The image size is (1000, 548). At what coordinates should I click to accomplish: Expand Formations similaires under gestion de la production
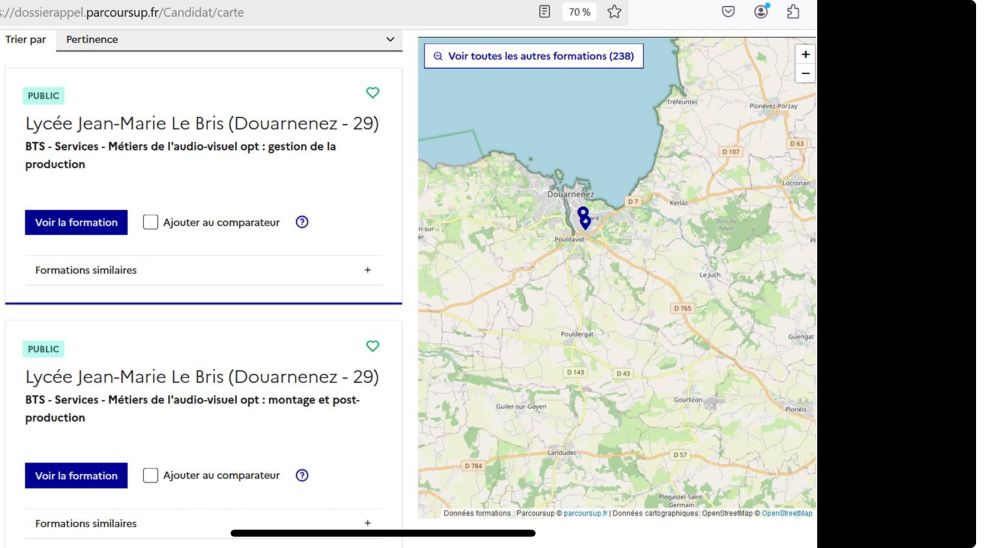click(x=203, y=270)
